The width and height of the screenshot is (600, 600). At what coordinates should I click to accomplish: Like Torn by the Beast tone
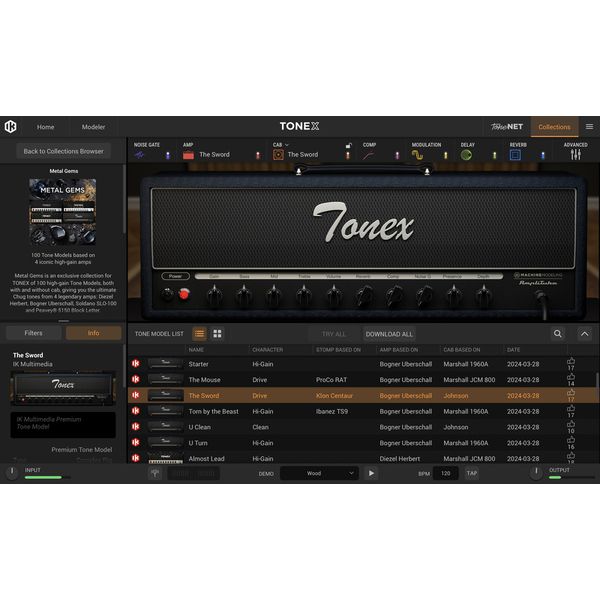pyautogui.click(x=571, y=408)
